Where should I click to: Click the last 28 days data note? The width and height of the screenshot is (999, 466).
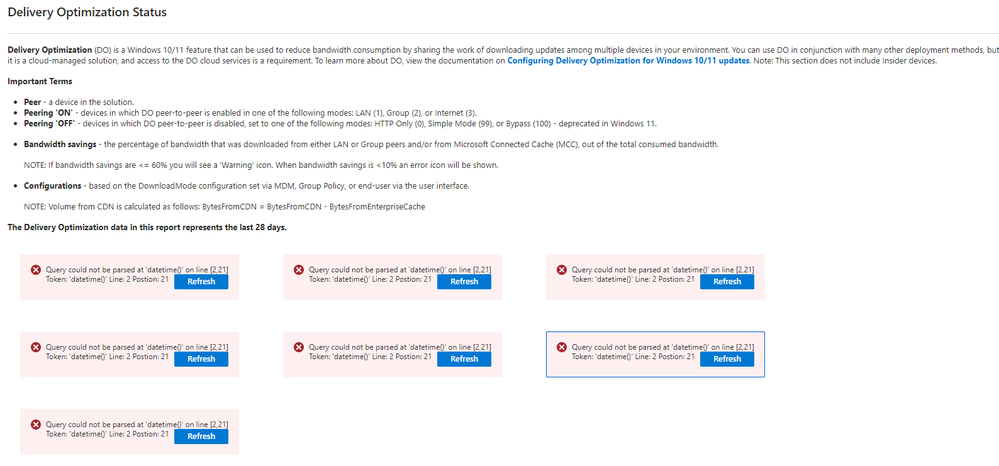click(x=147, y=228)
